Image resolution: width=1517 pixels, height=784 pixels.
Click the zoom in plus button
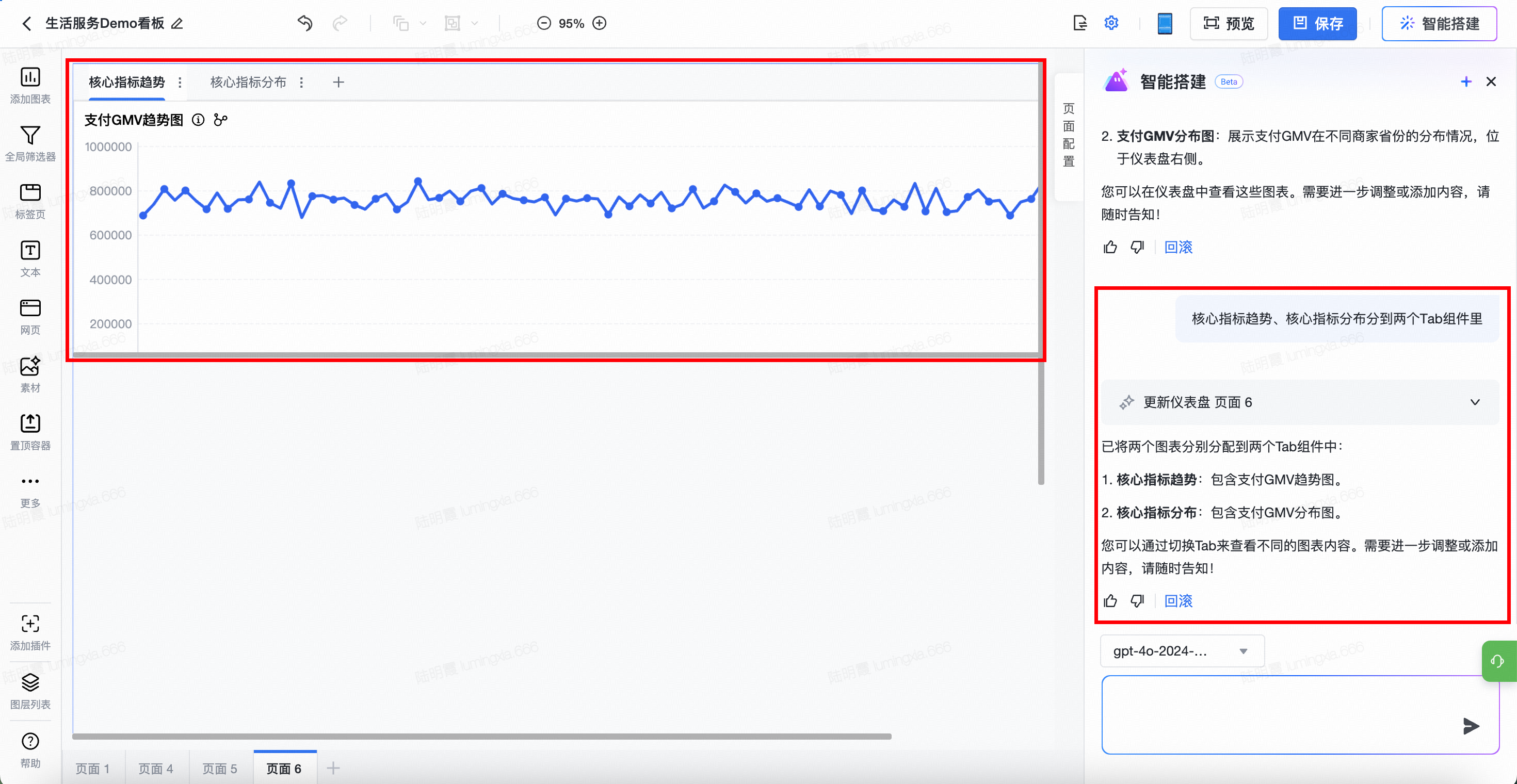600,24
